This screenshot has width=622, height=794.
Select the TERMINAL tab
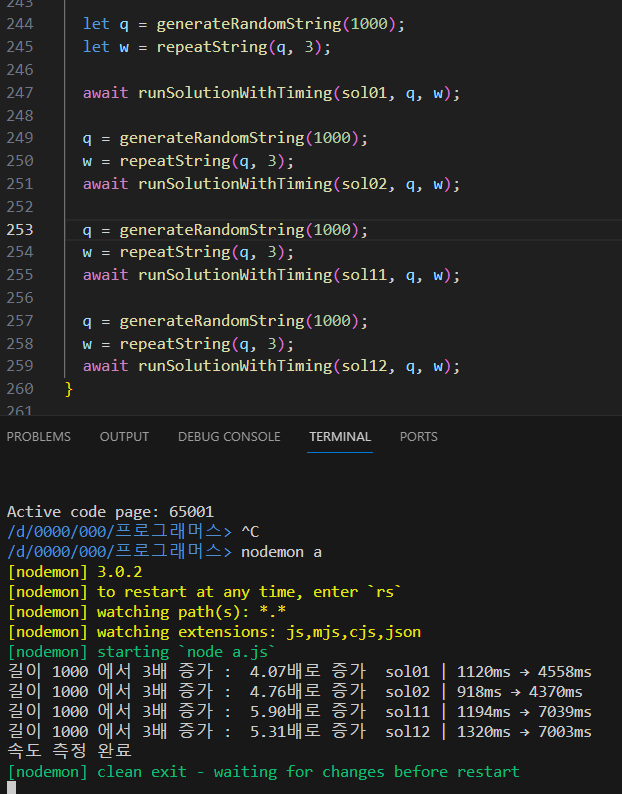pos(340,436)
